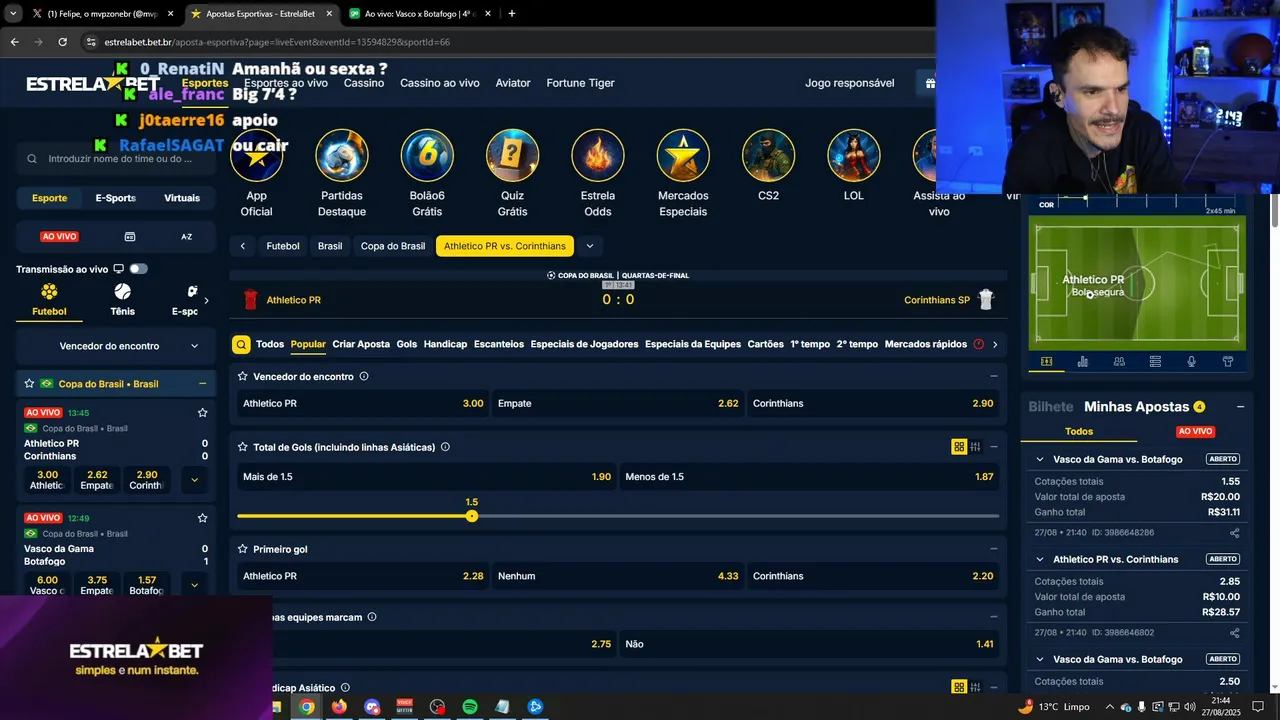Switch to the Escanteios market tab
This screenshot has height=720, width=1280.
499,344
